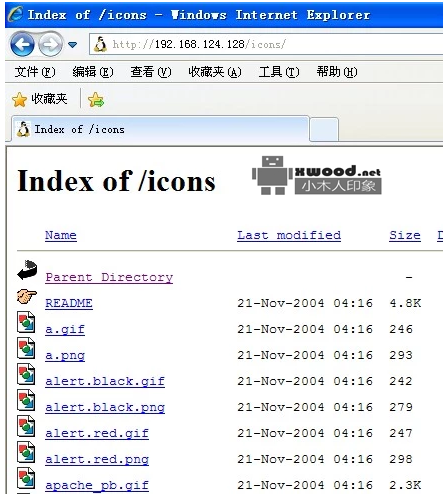445x503 pixels.
Task: Click the alert.black.gif size value 242
Action: pos(401,381)
